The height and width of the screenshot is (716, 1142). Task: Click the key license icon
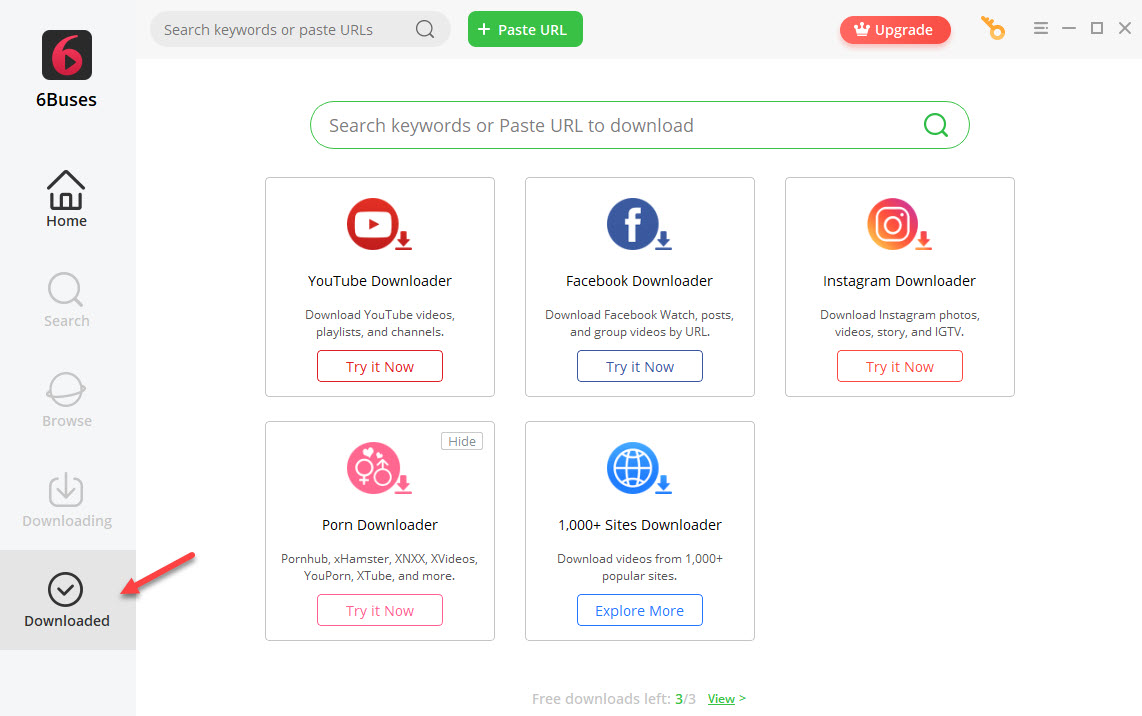994,29
